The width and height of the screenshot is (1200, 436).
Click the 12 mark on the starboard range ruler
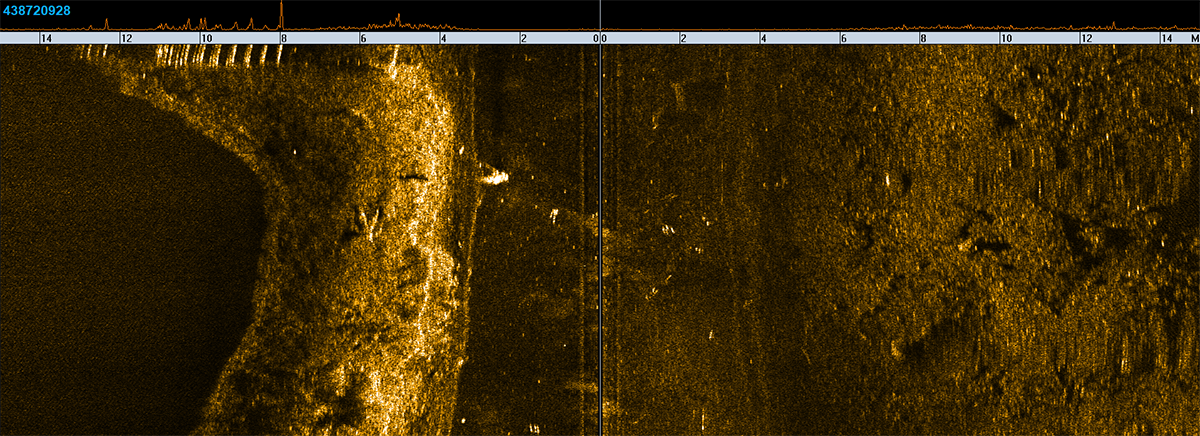coord(1087,38)
